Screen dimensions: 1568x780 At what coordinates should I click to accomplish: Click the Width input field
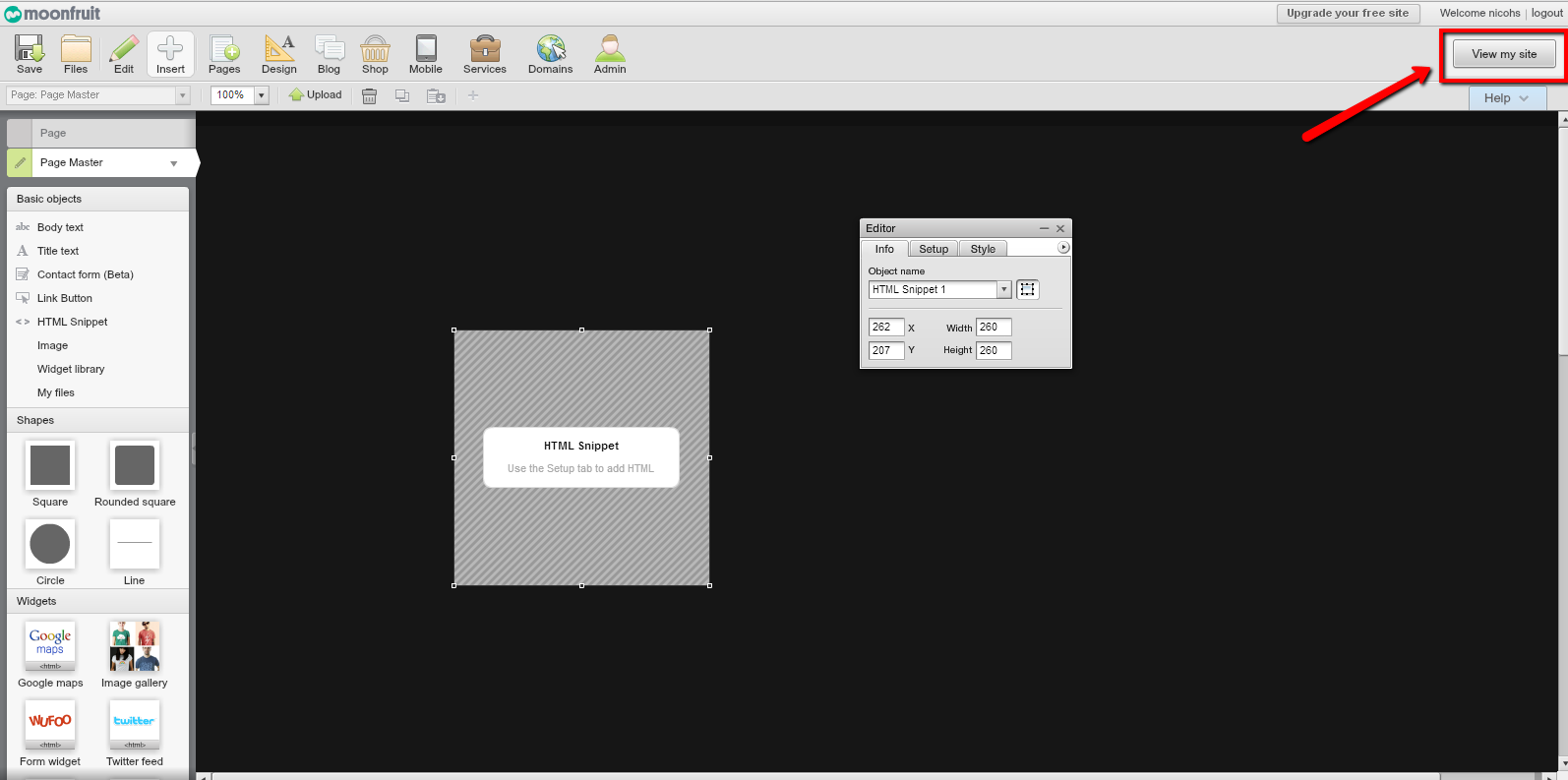[993, 328]
